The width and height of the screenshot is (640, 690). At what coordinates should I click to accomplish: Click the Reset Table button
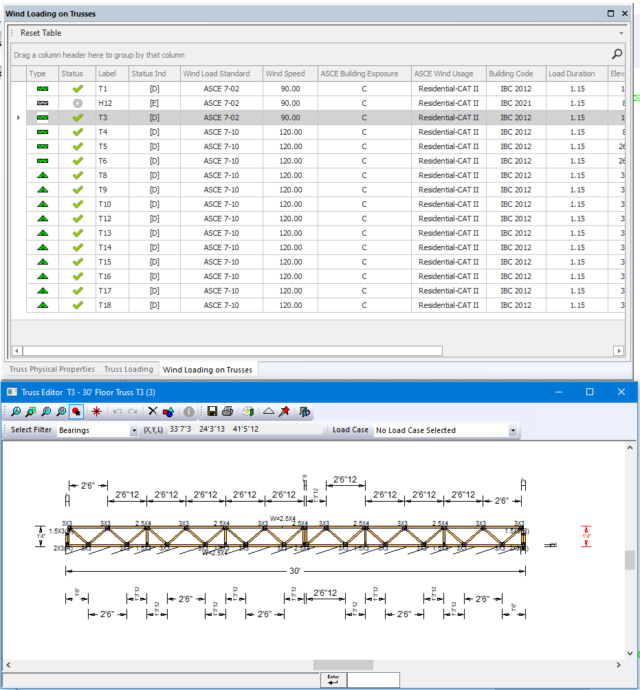41,33
